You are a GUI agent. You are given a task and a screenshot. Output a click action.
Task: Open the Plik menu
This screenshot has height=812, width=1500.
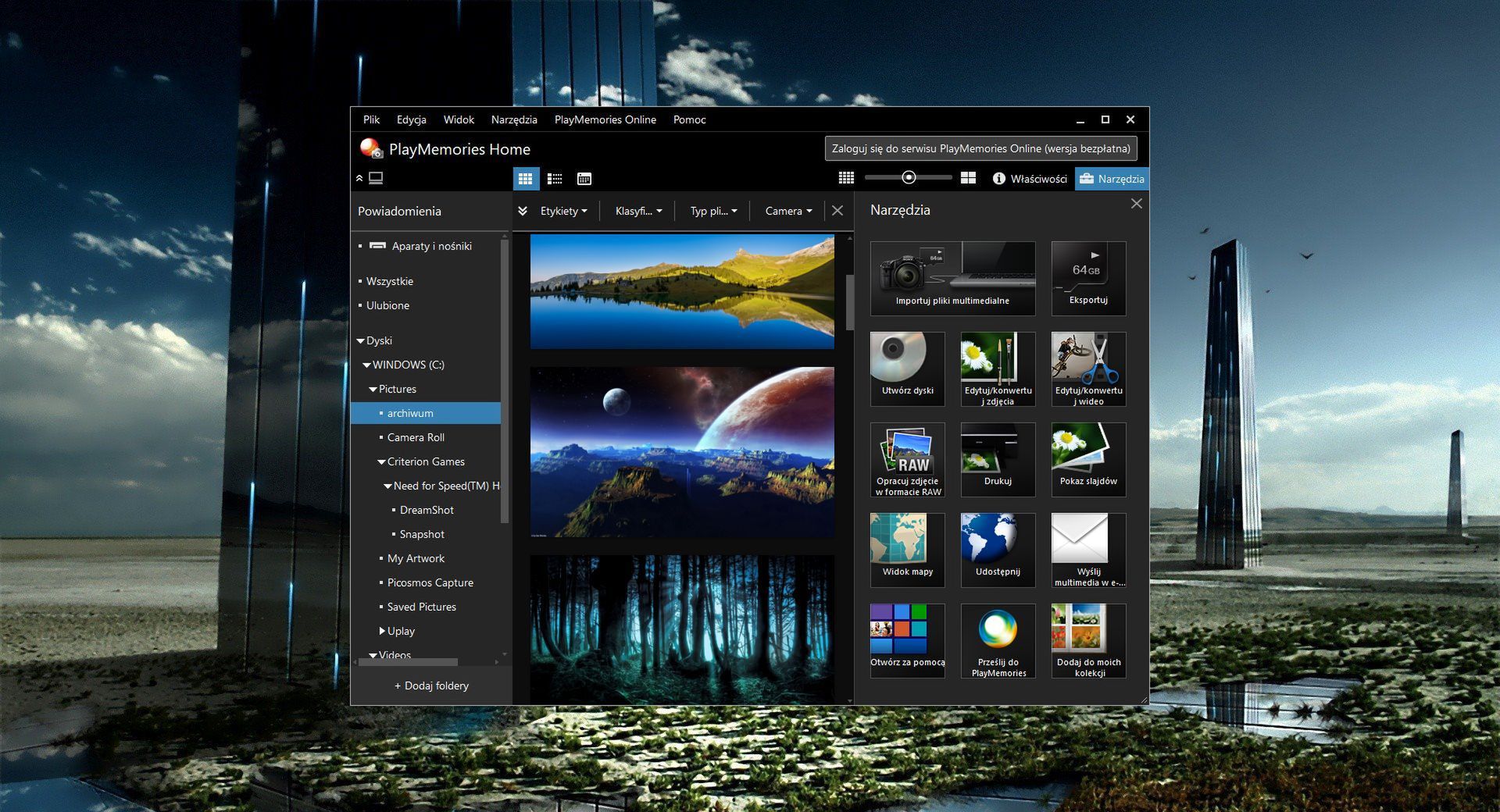point(371,119)
